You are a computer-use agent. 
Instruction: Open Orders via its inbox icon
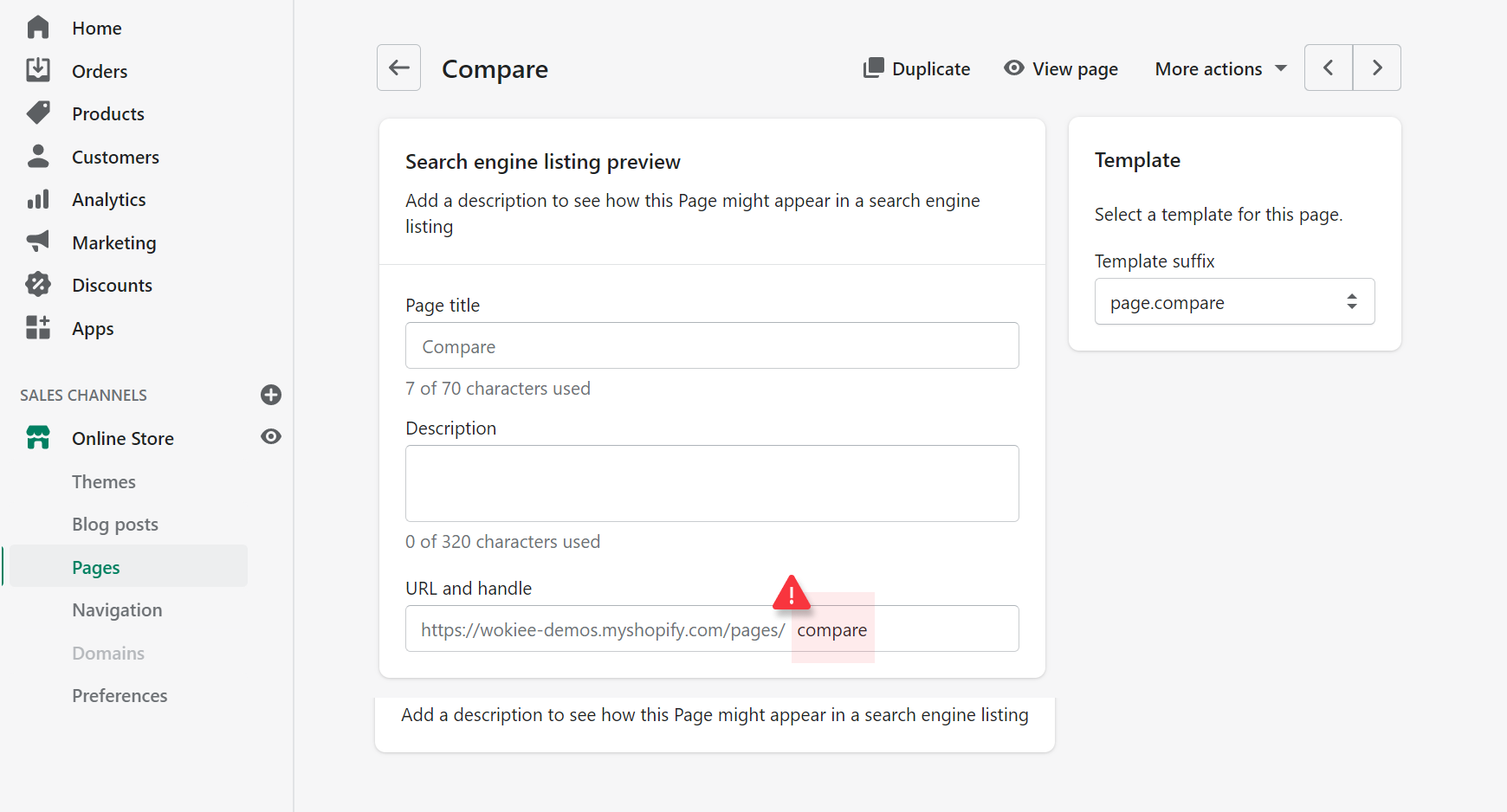click(38, 70)
